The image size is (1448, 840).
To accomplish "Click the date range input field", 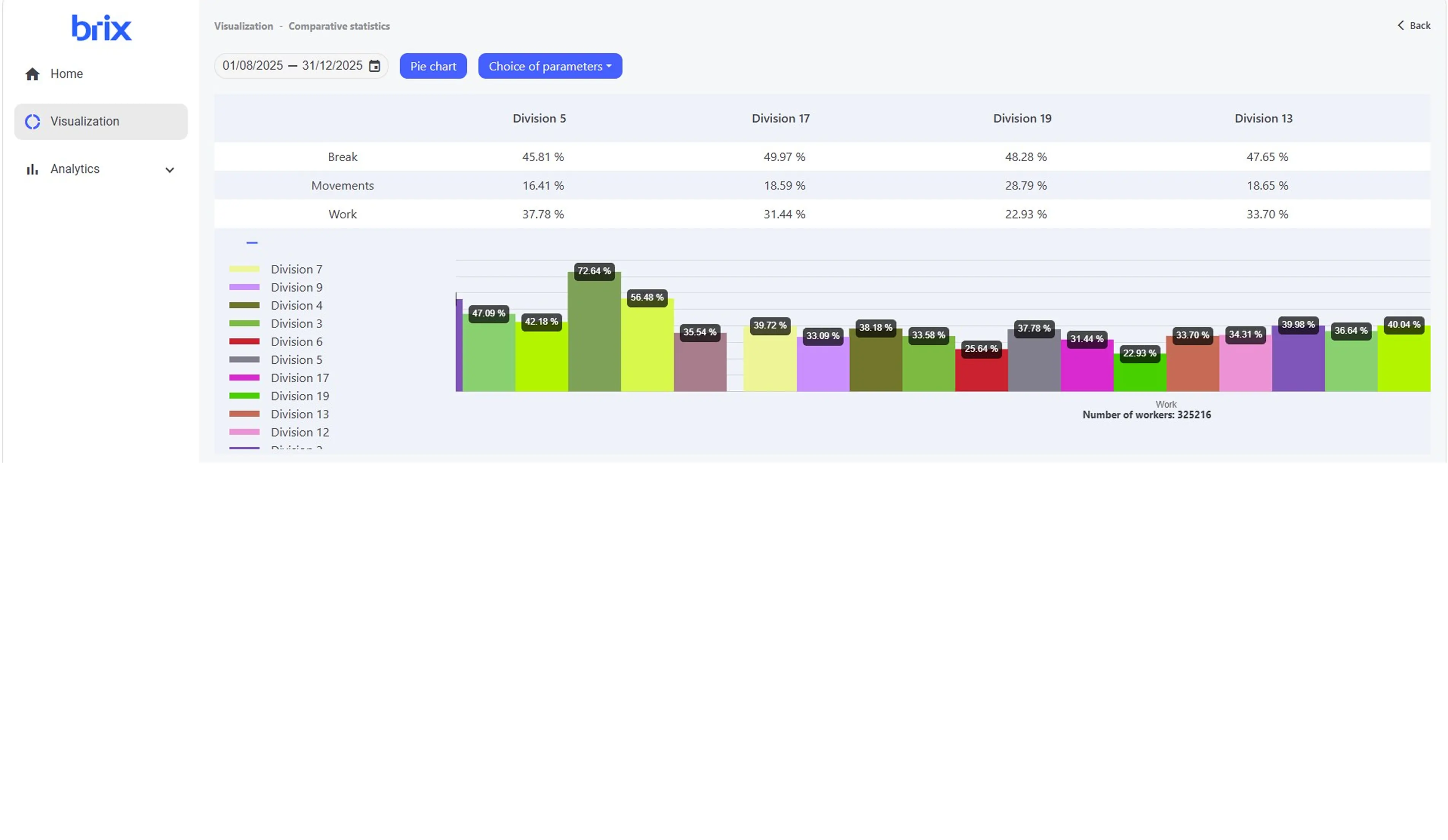I will click(x=301, y=65).
